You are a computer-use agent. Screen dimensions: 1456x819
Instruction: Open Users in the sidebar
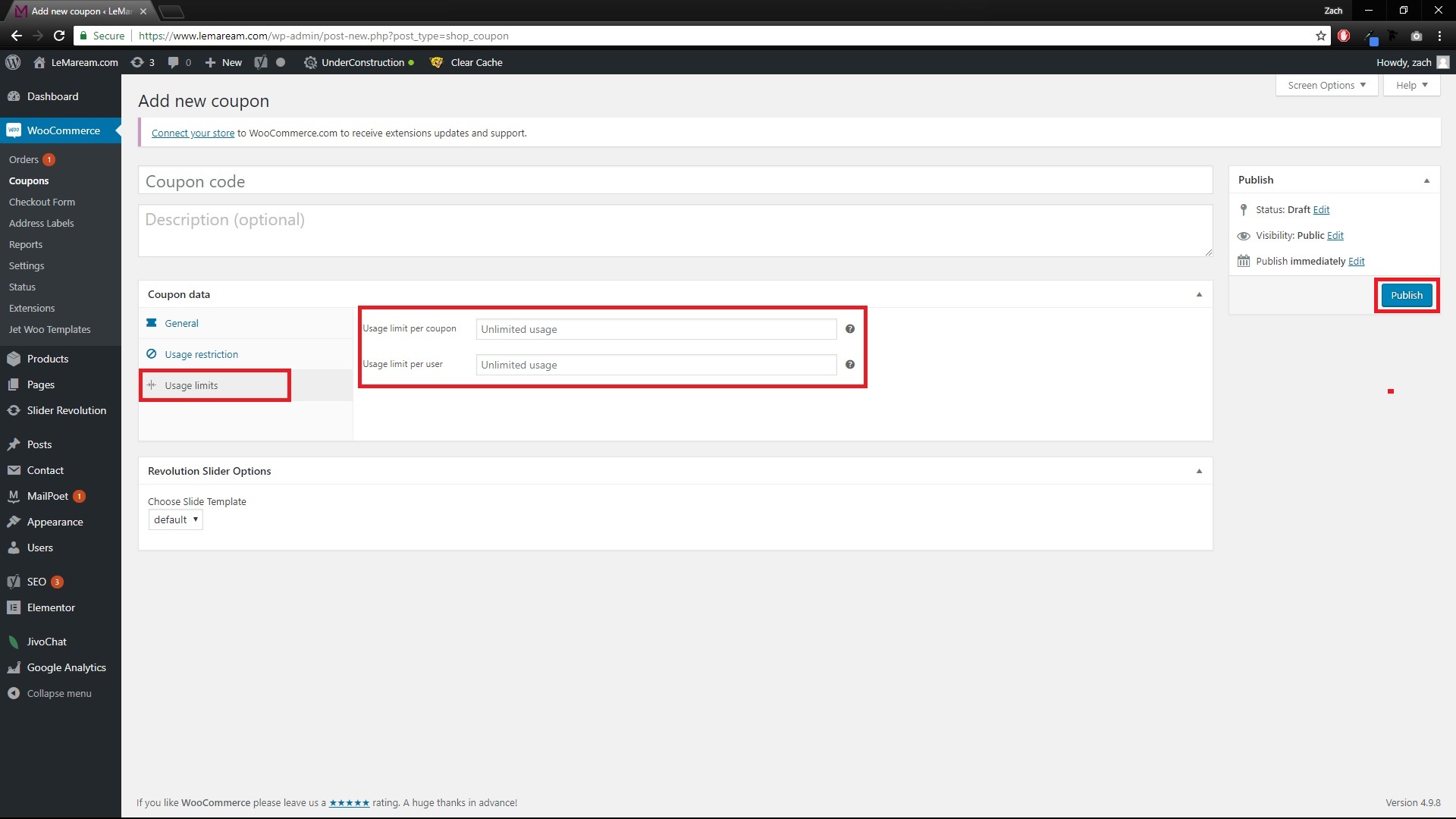click(61, 548)
